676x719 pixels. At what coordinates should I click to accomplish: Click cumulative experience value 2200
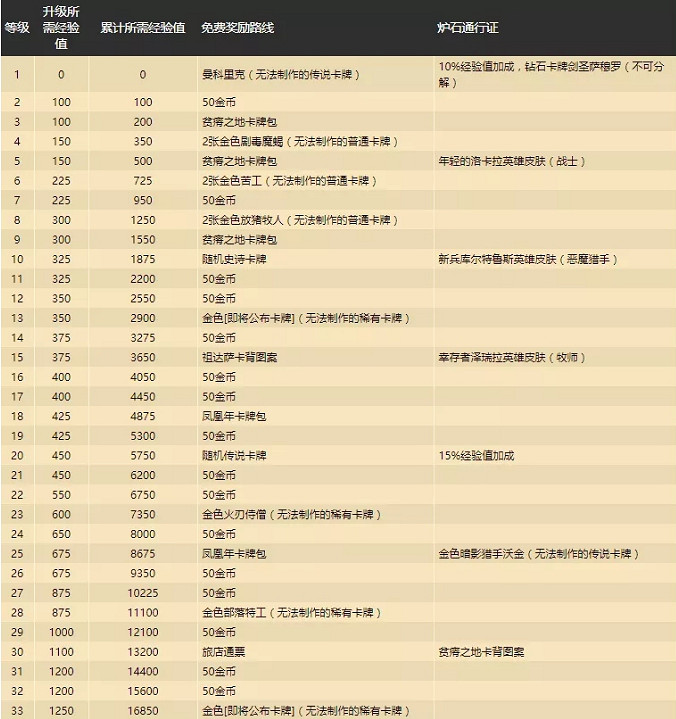pos(143,279)
